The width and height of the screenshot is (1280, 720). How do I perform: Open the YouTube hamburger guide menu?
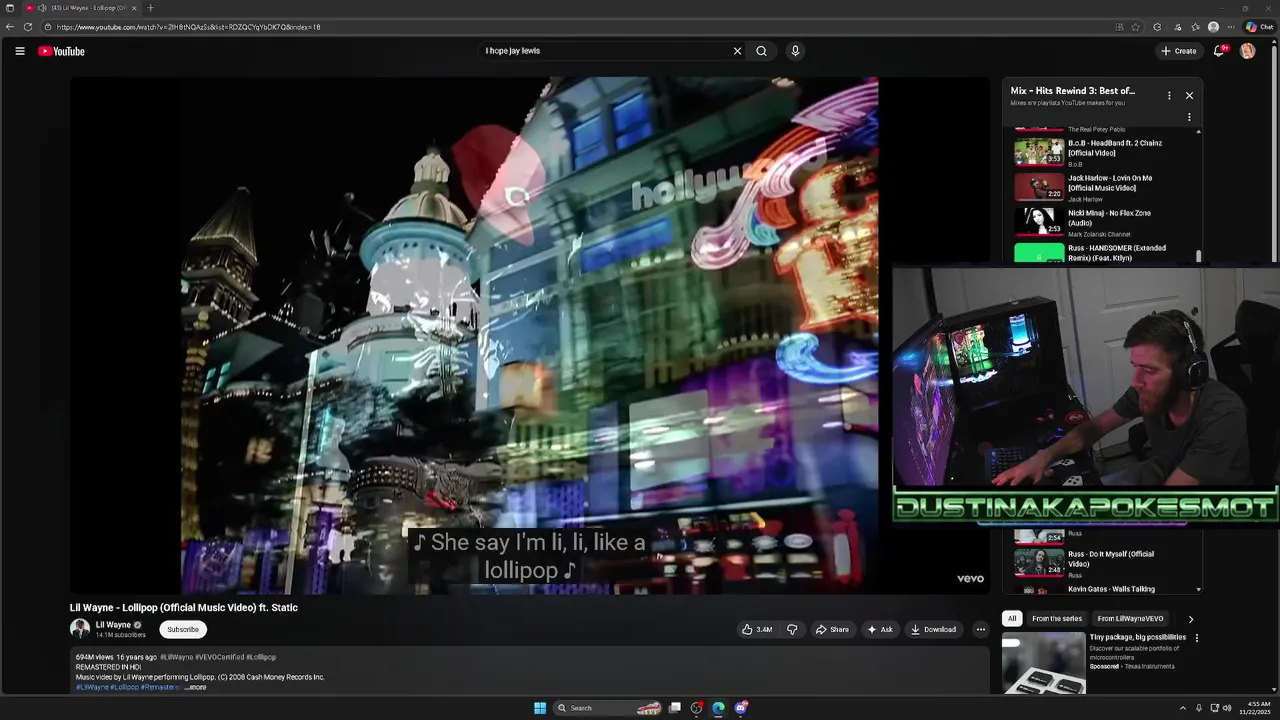tap(19, 51)
